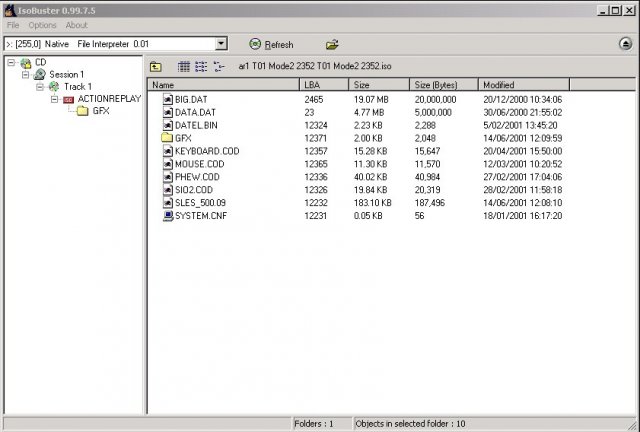Select BIG.DAT file icon

click(168, 99)
